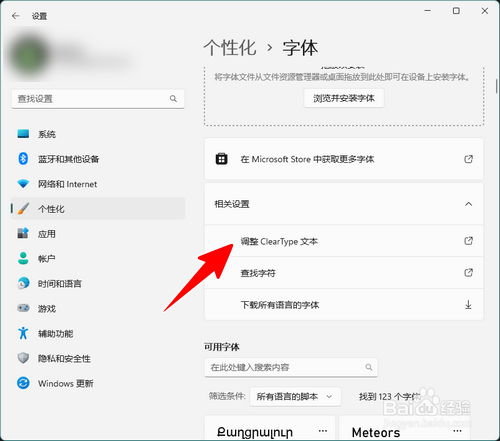Screen dimensions: 500x441
Task: Focus the 在此处键入搜索内容 font search field
Action: coord(291,367)
